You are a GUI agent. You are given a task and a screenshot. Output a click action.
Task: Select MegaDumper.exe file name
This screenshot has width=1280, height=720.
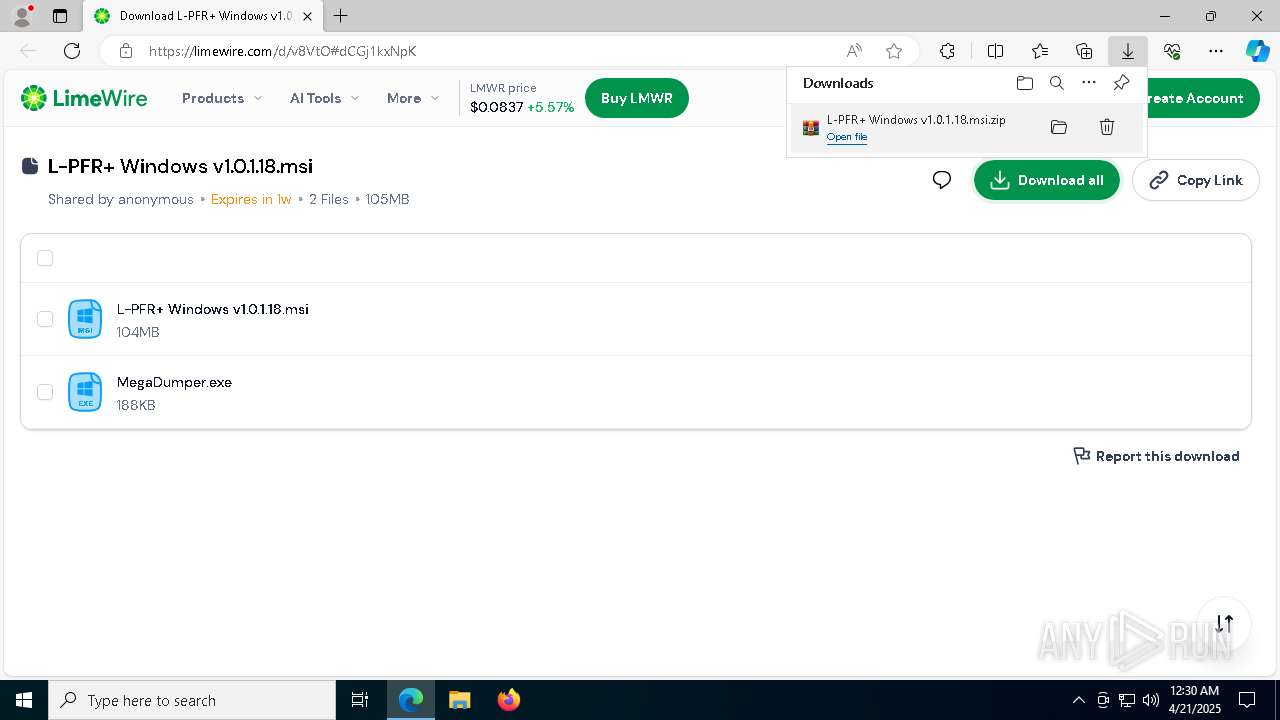[x=174, y=382]
